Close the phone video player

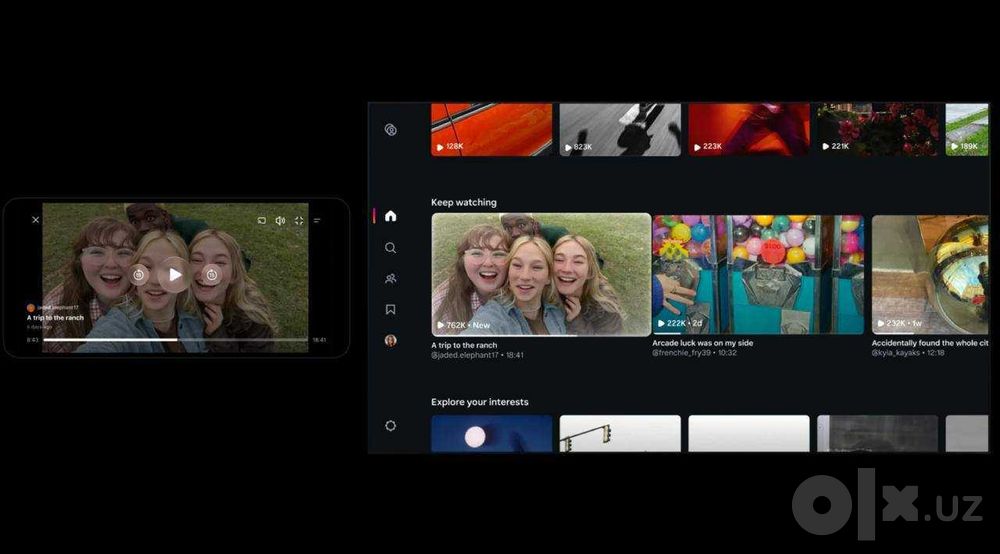(x=36, y=220)
